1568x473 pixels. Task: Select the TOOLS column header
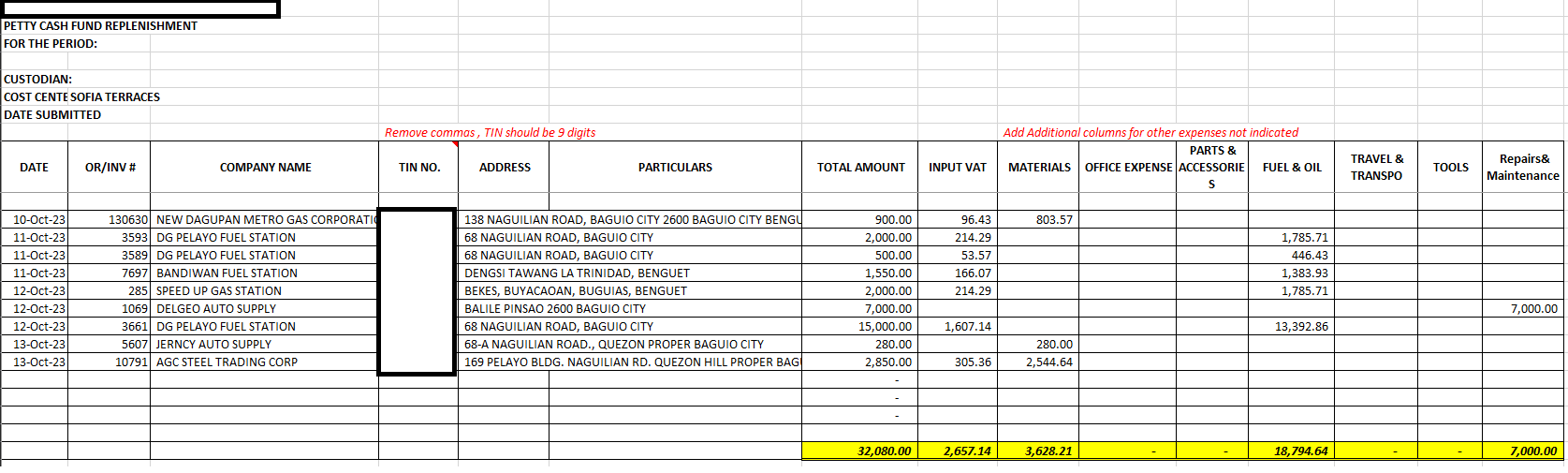click(x=1450, y=168)
